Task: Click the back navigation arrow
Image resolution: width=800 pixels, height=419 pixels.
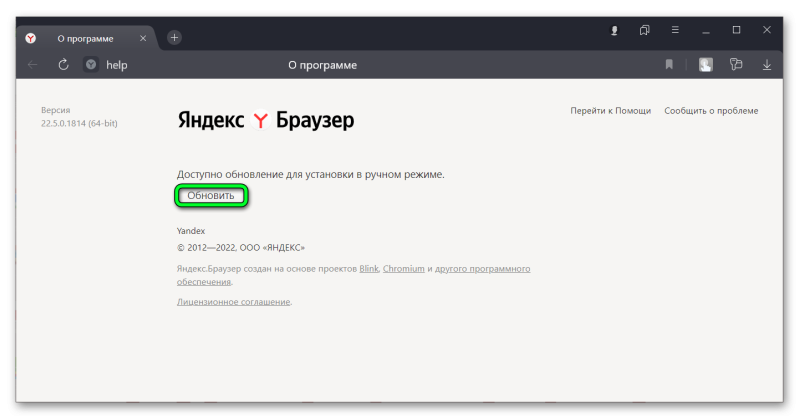Action: click(33, 65)
